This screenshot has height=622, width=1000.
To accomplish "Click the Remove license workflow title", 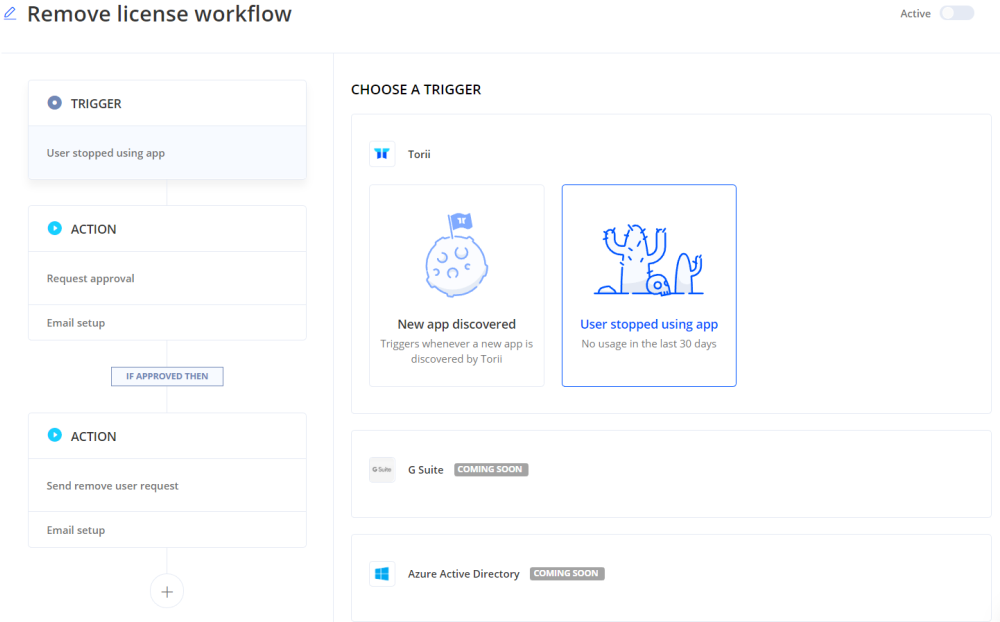I will 159,14.
